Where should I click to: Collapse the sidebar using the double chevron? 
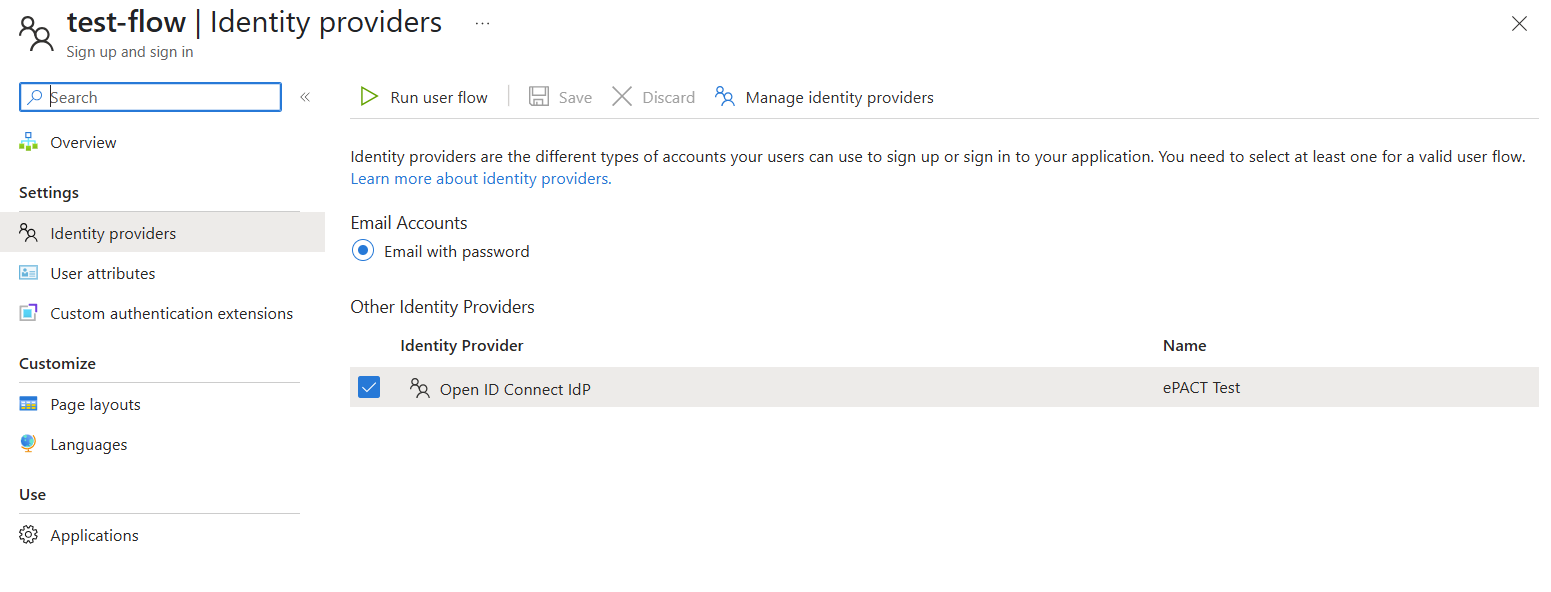305,96
